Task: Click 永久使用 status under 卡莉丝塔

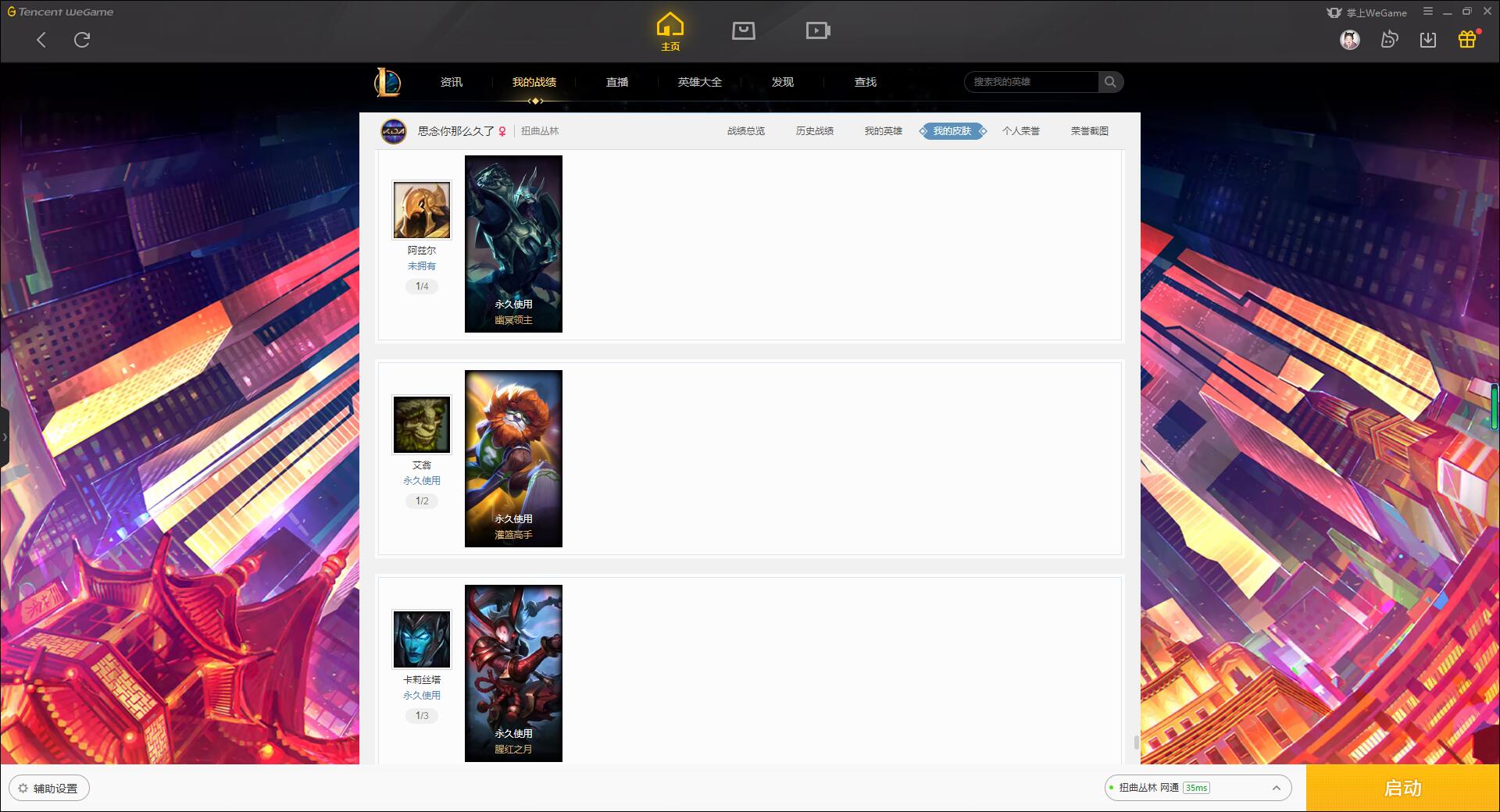Action: pos(422,696)
